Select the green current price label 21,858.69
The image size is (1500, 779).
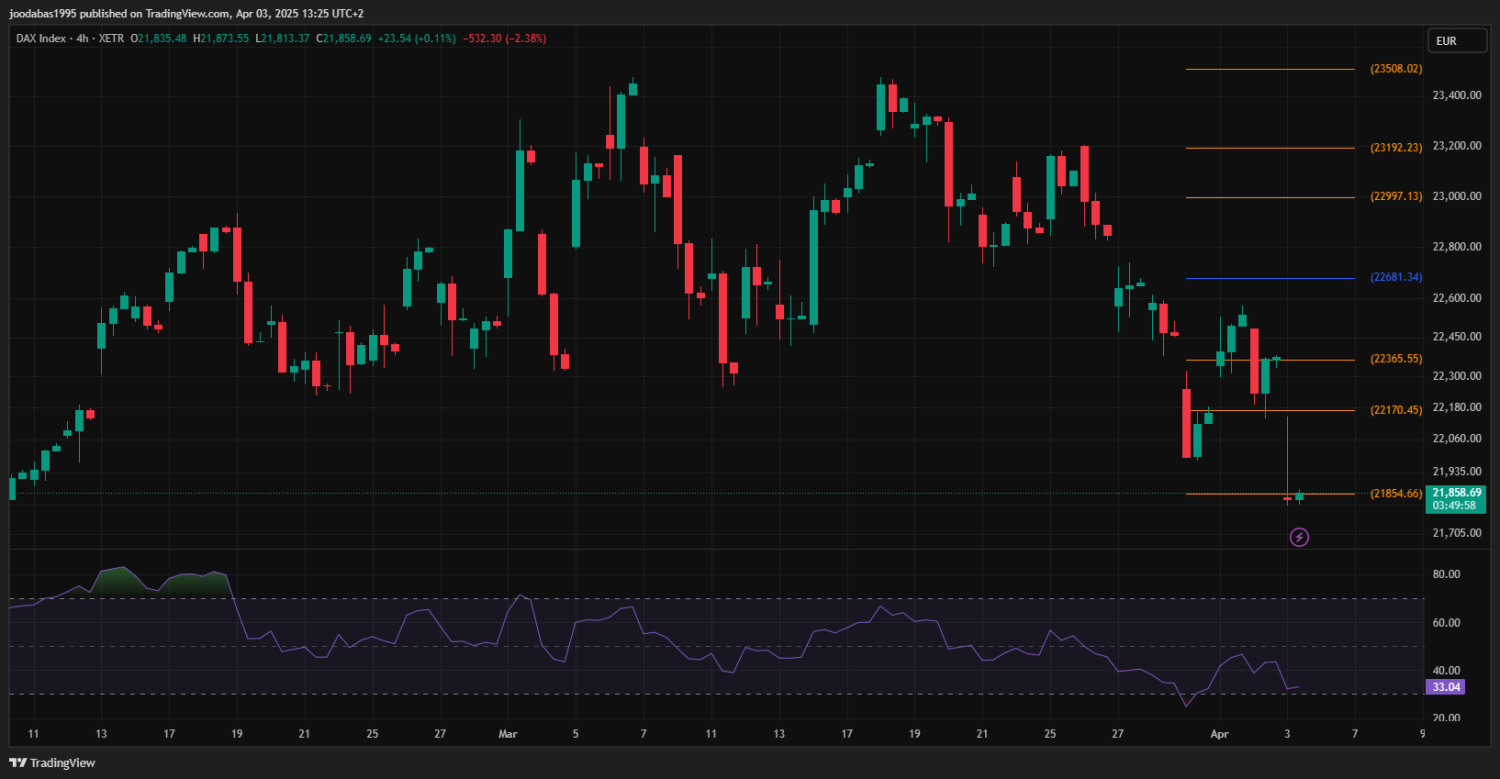1456,493
